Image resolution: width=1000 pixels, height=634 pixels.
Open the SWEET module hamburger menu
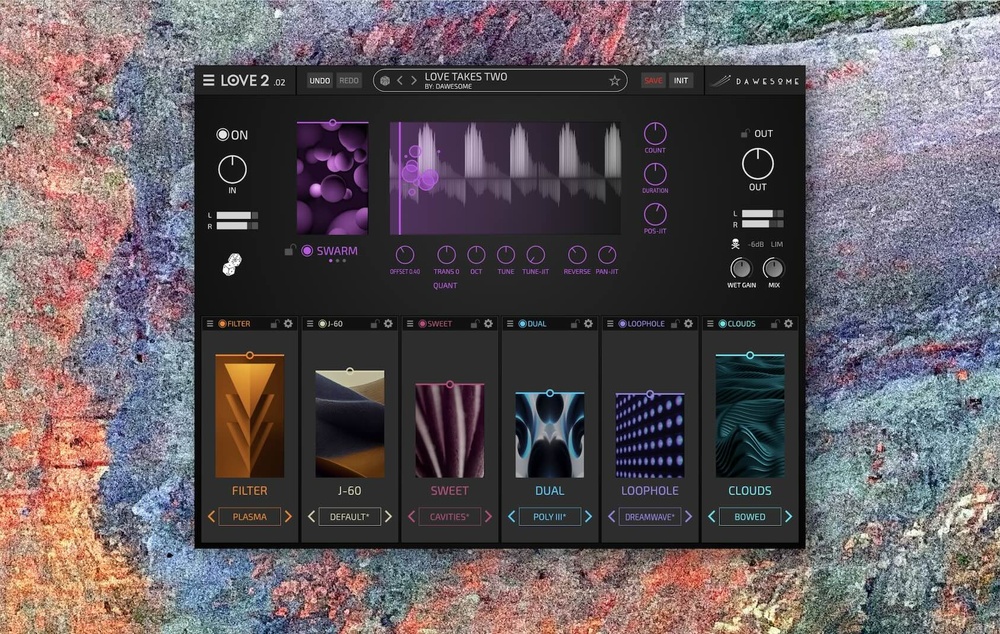tap(410, 324)
